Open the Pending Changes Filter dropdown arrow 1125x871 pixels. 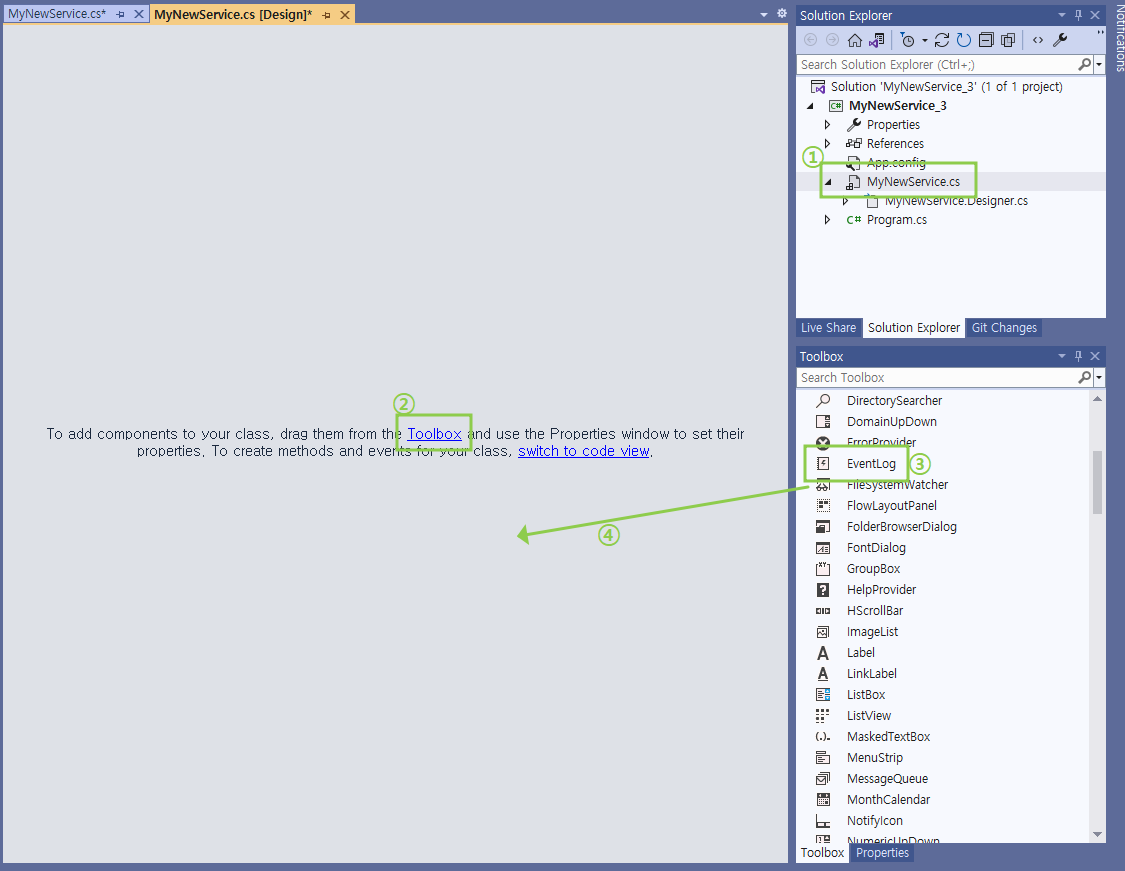tap(924, 41)
